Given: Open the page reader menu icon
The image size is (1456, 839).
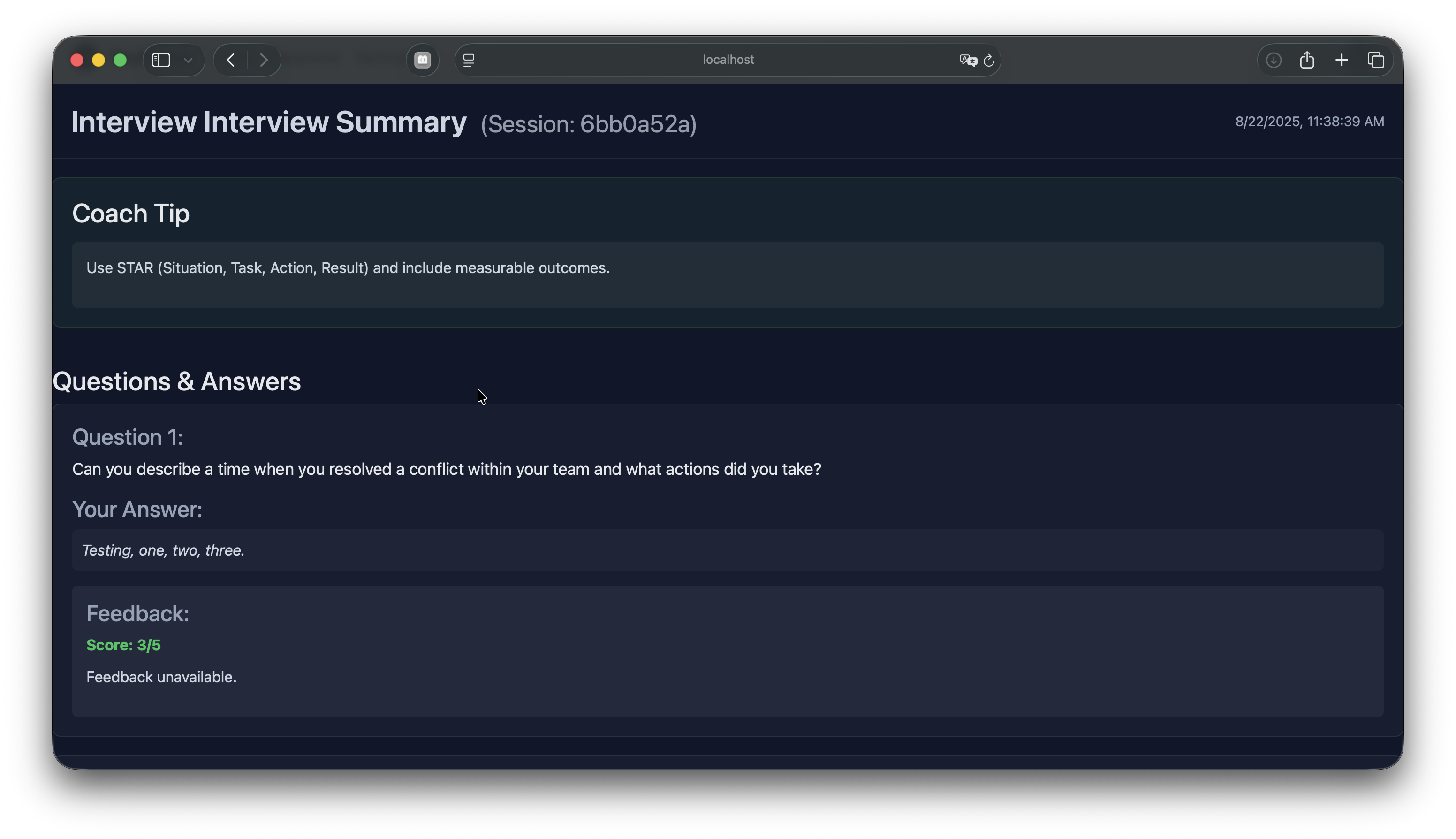Looking at the screenshot, I should pos(469,60).
